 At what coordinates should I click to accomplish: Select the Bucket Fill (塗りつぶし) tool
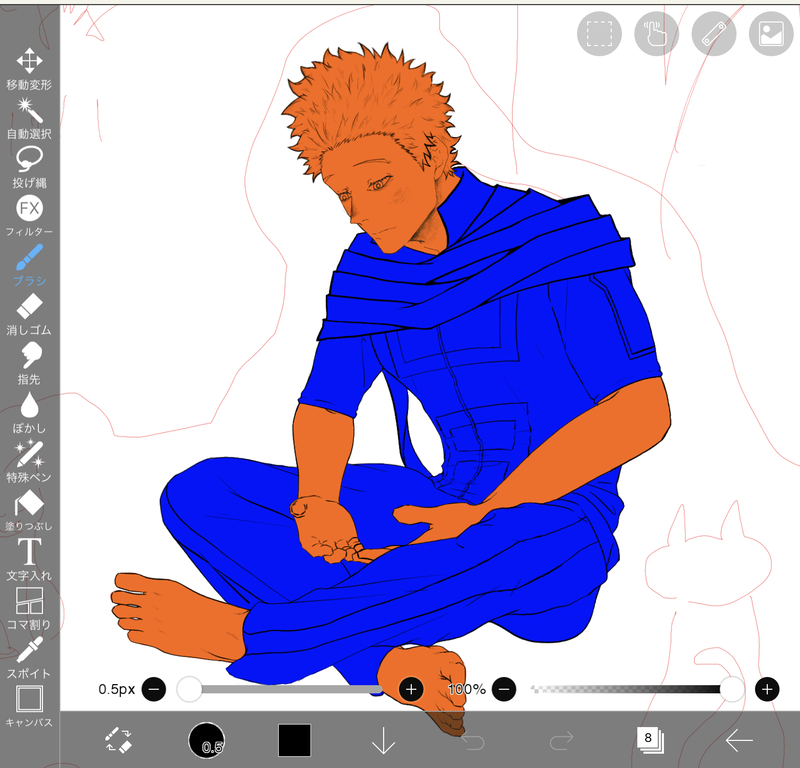pos(29,510)
